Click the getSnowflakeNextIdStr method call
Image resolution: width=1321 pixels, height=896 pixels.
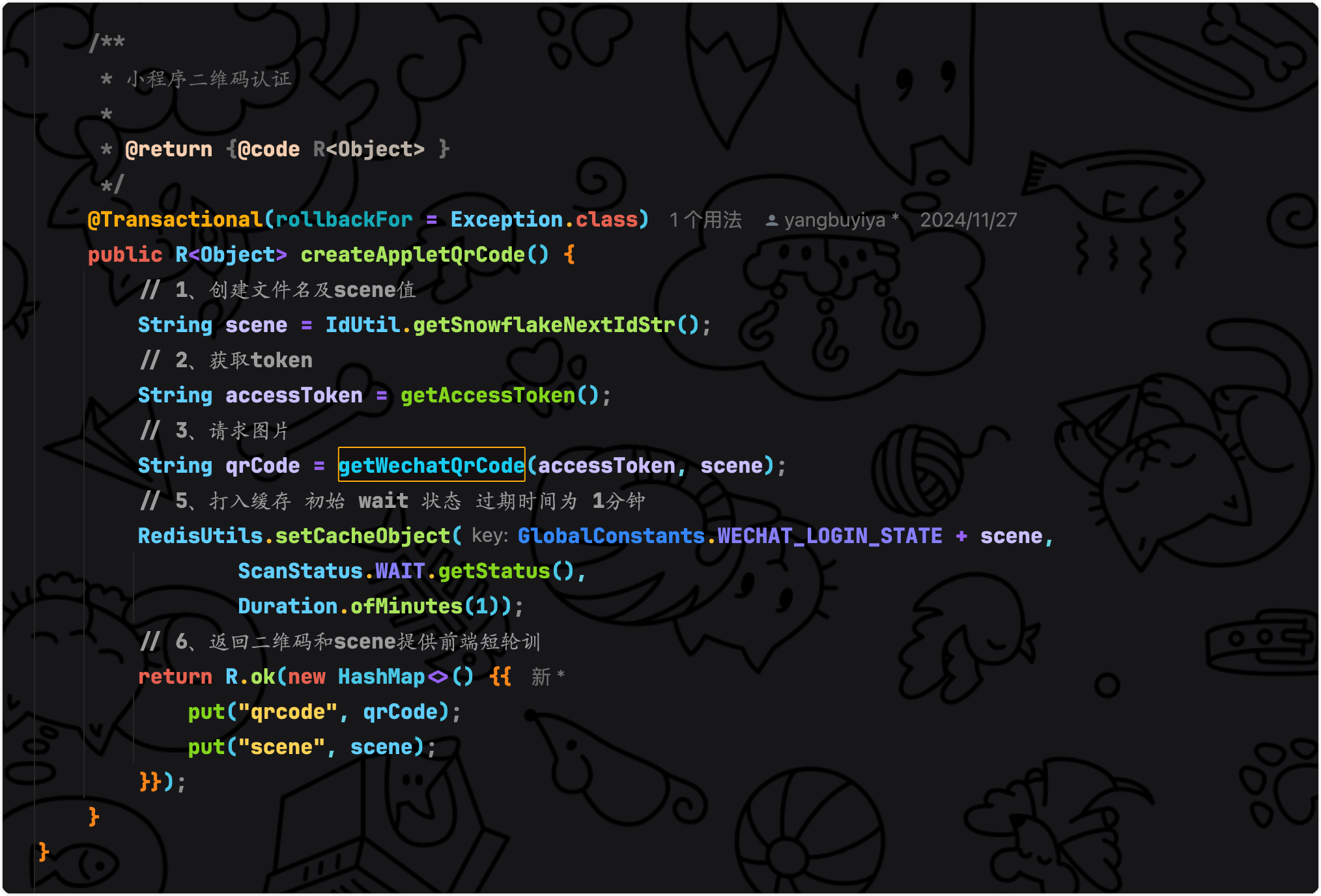point(544,325)
